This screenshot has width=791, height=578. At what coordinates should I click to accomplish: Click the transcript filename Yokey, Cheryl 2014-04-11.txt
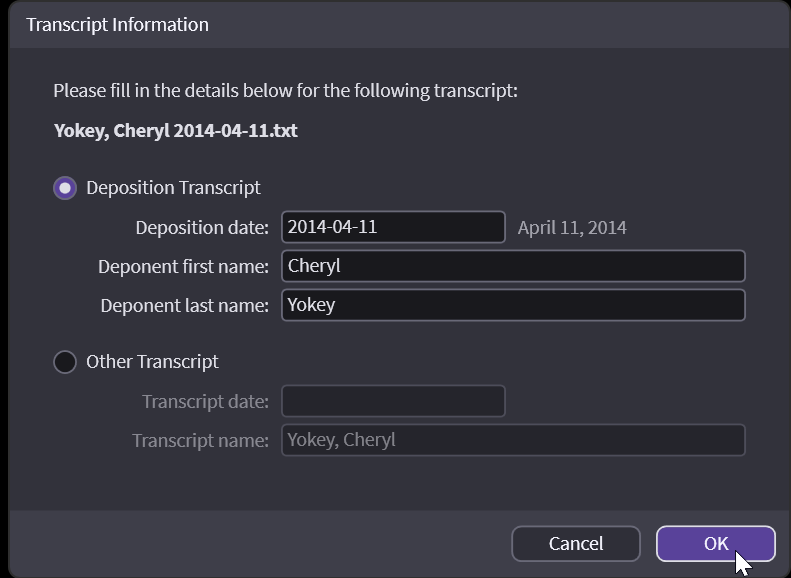tap(175, 130)
